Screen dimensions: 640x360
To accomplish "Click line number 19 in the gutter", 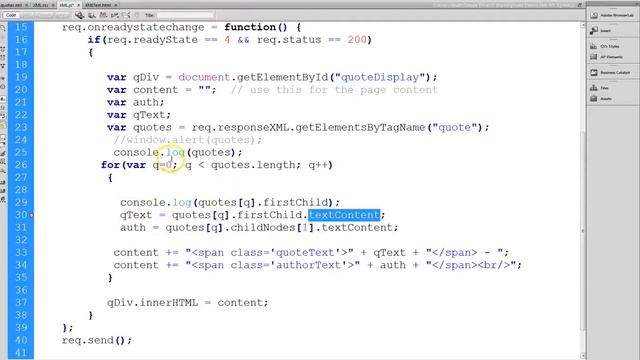I will 21,77.
